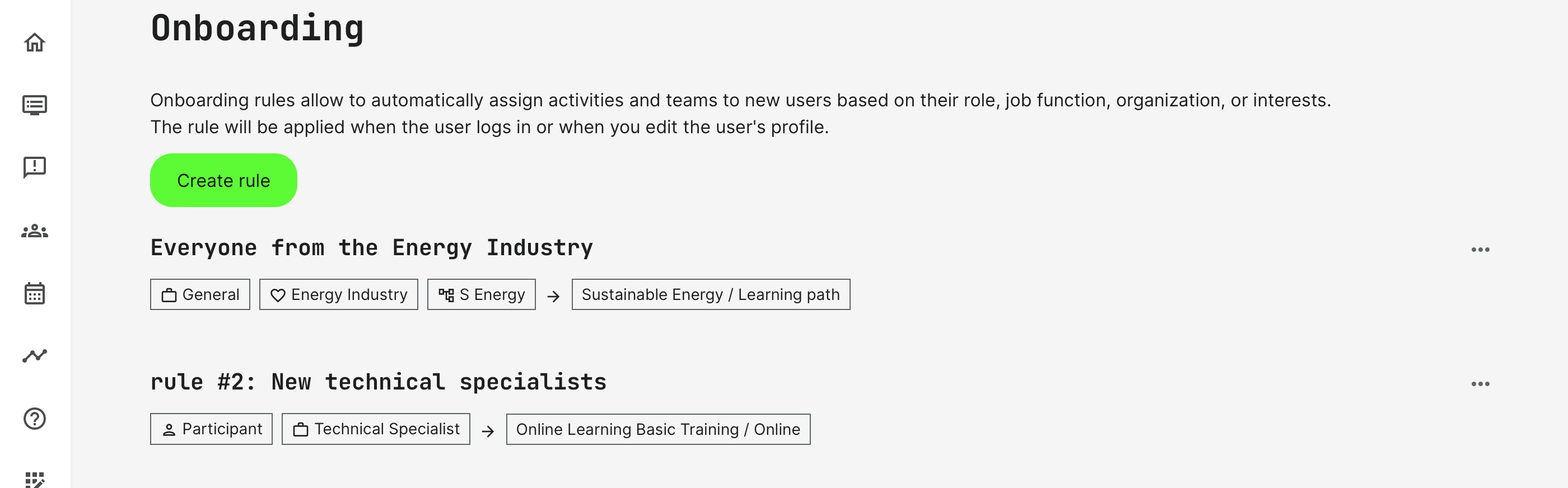Open rule #2: New technical specialists

click(x=378, y=382)
